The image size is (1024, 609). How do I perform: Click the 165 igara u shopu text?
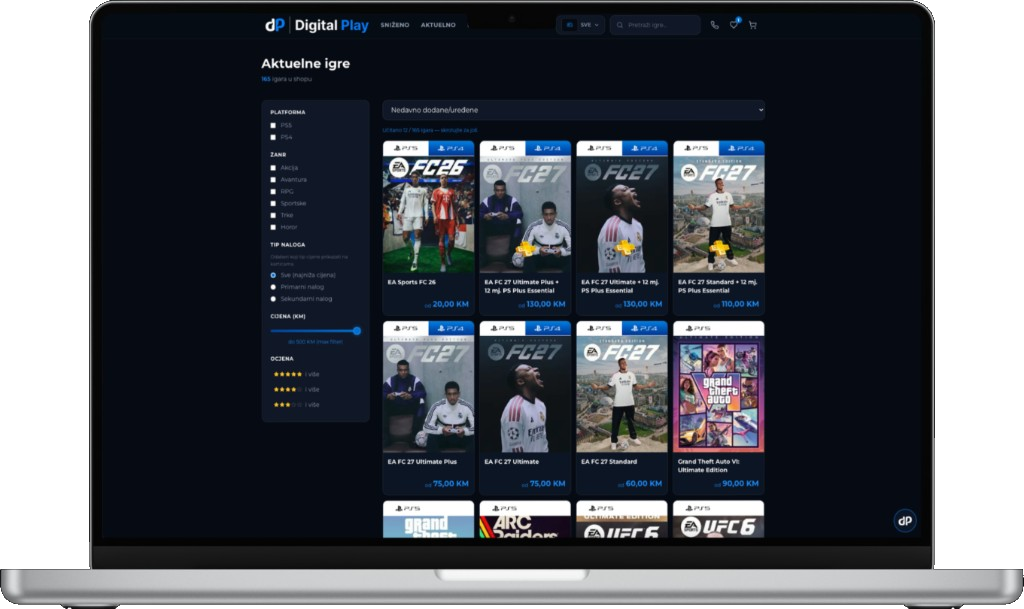[x=287, y=79]
